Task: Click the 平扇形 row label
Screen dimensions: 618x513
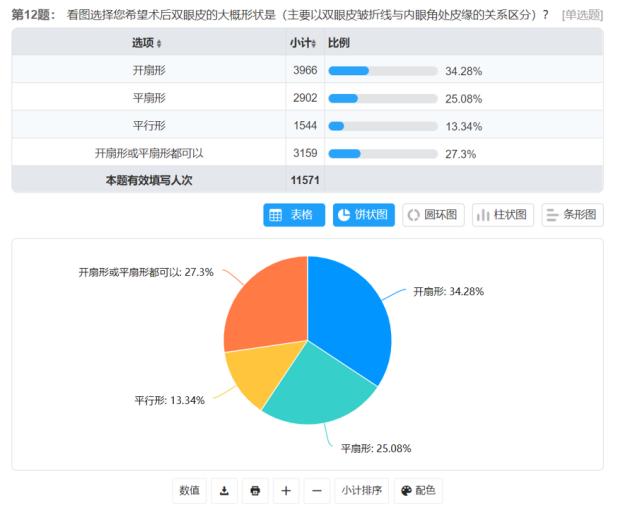Action: [x=149, y=98]
